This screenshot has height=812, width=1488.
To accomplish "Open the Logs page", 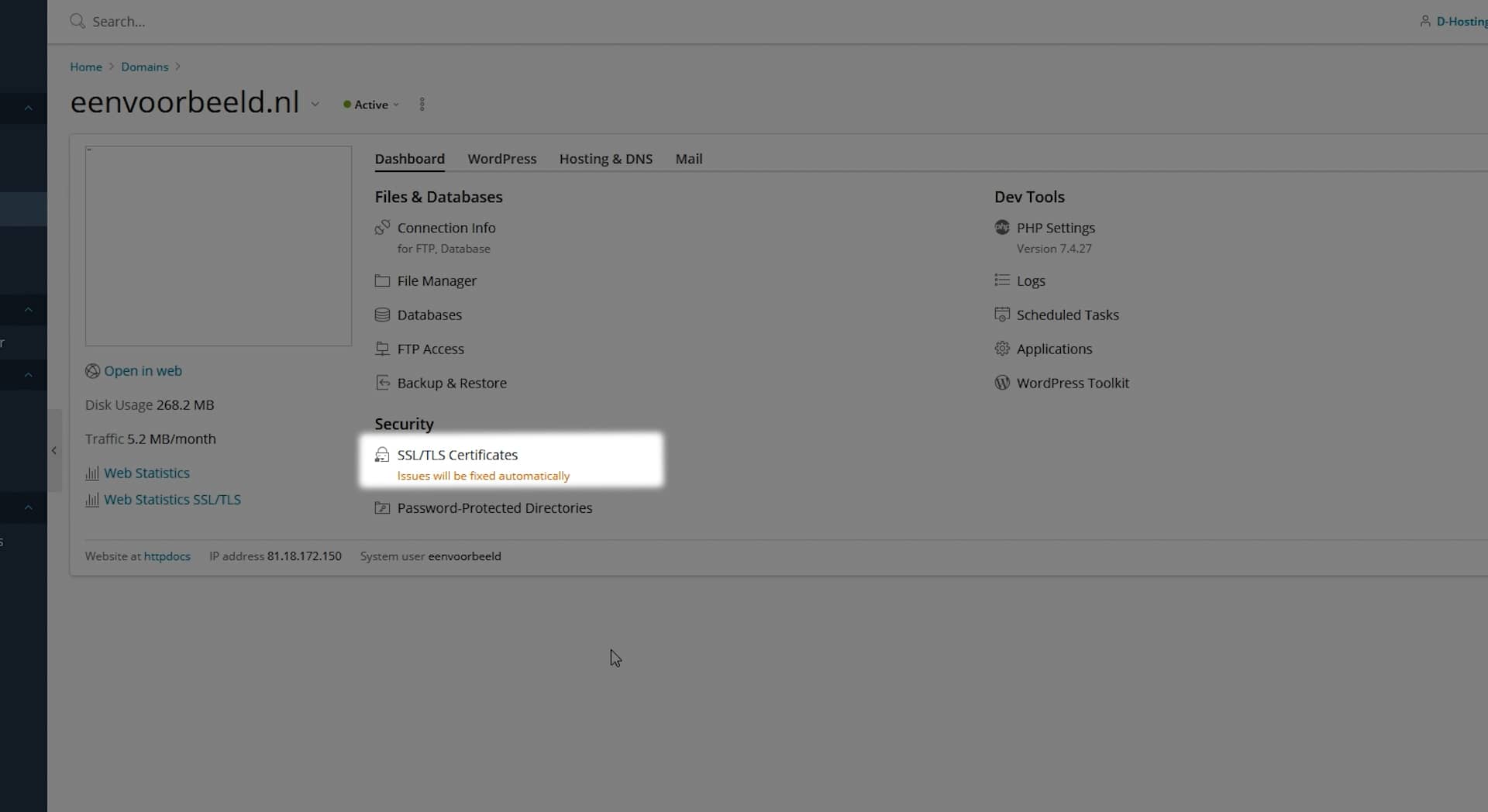I will click(1031, 280).
